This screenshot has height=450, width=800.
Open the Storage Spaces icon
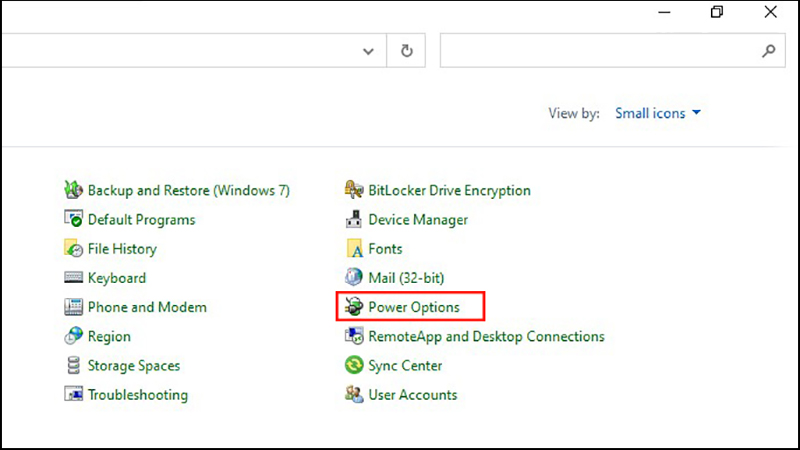[x=73, y=365]
